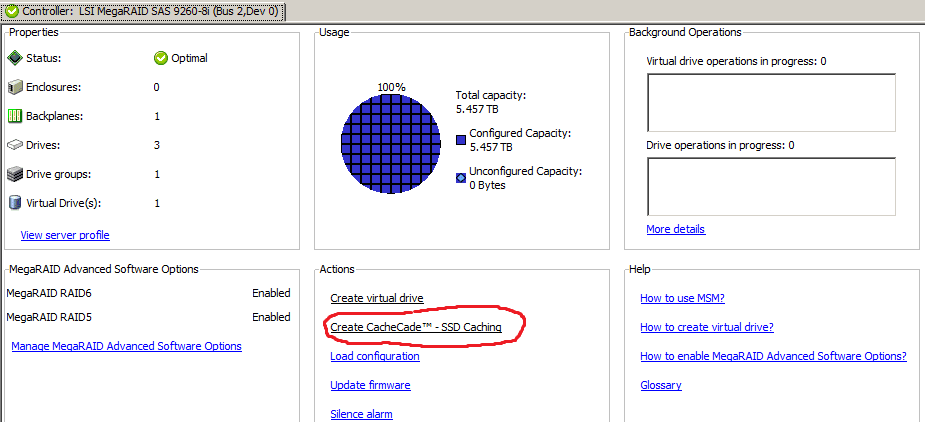Click the green Optimal status check icon

pos(160,58)
